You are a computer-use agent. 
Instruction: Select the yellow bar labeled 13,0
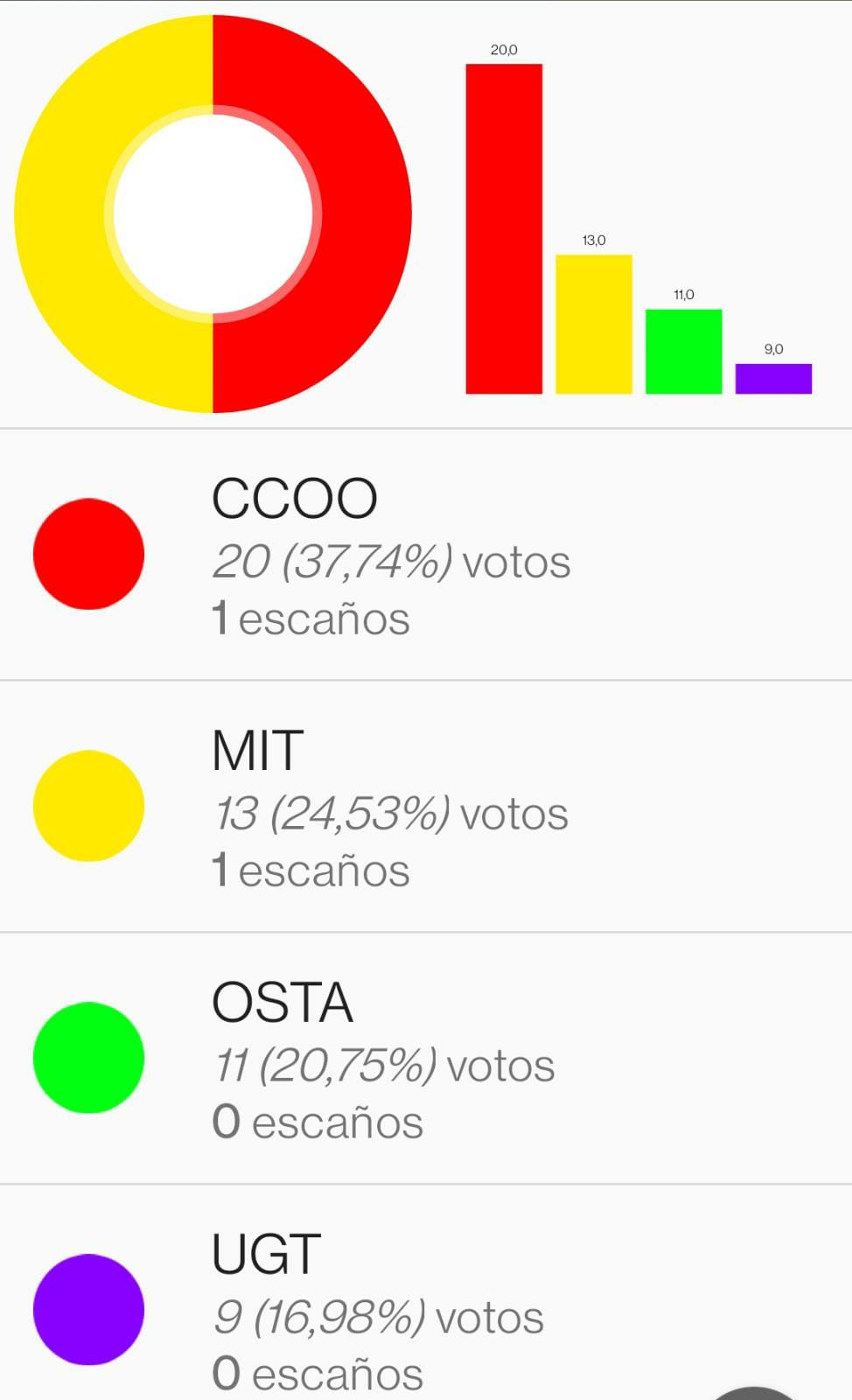click(x=594, y=324)
